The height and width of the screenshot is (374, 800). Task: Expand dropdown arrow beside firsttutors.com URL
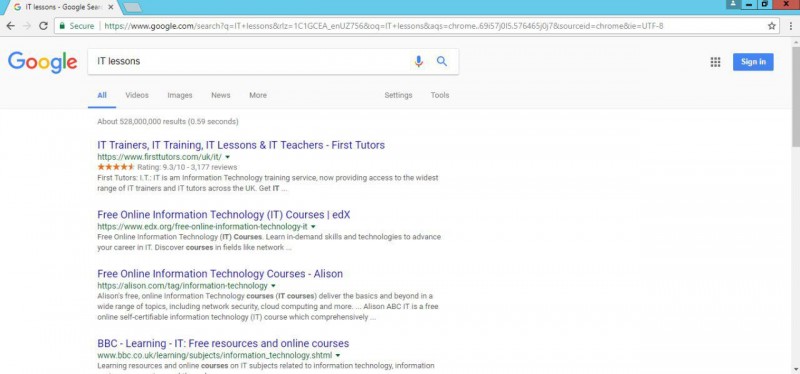pyautogui.click(x=228, y=157)
